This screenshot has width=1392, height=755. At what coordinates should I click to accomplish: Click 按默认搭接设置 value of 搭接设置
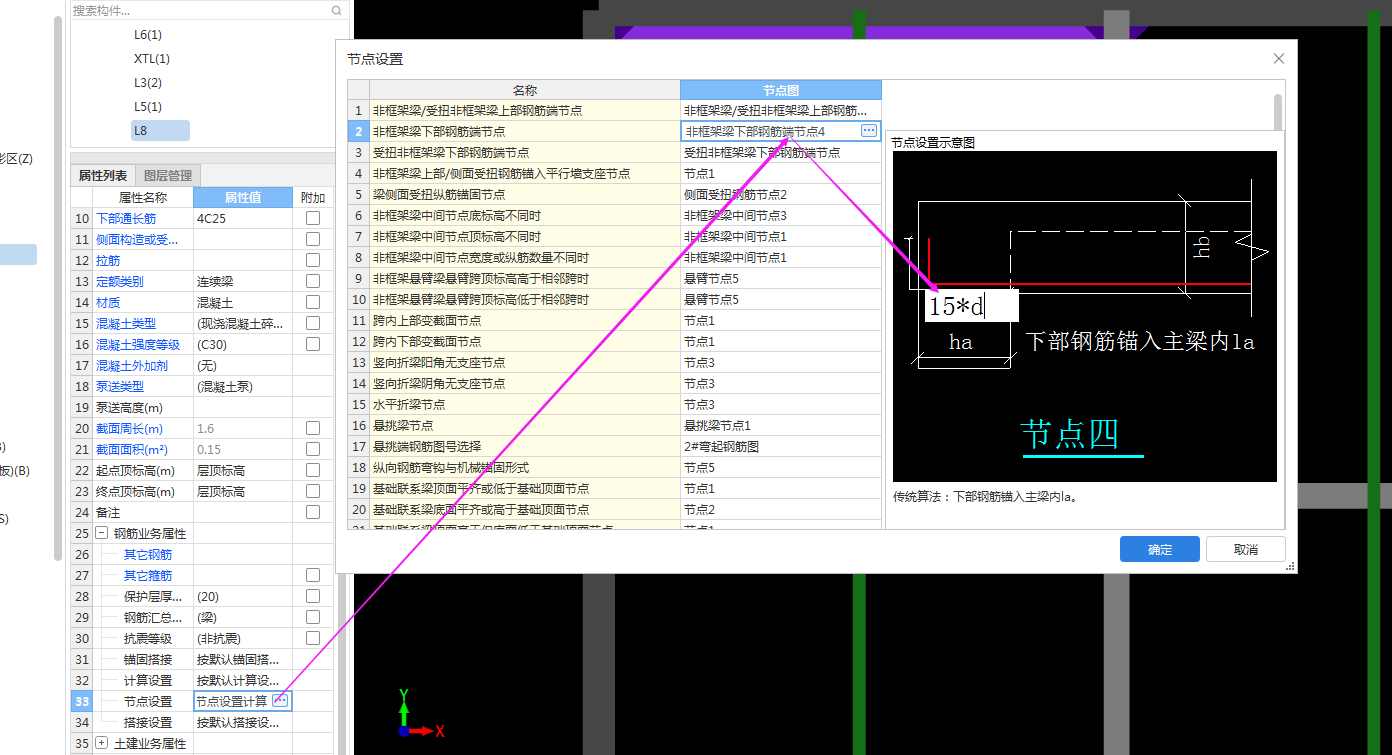point(243,722)
